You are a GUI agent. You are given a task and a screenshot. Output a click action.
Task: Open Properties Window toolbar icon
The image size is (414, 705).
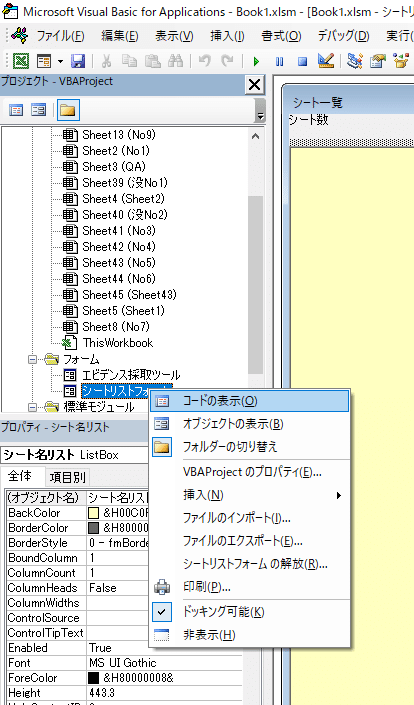click(378, 61)
